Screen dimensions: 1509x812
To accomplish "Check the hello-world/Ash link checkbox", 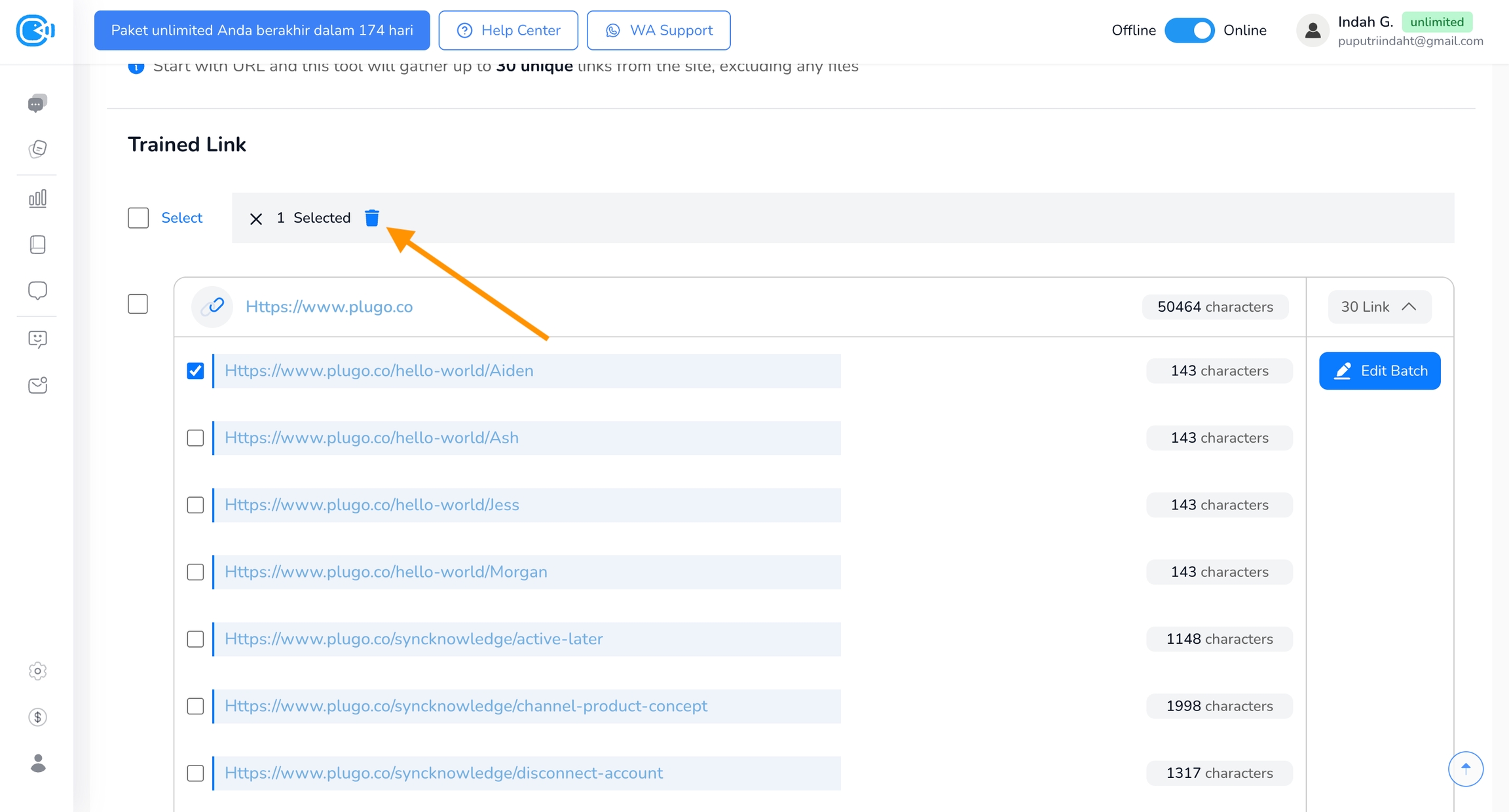I will [195, 438].
